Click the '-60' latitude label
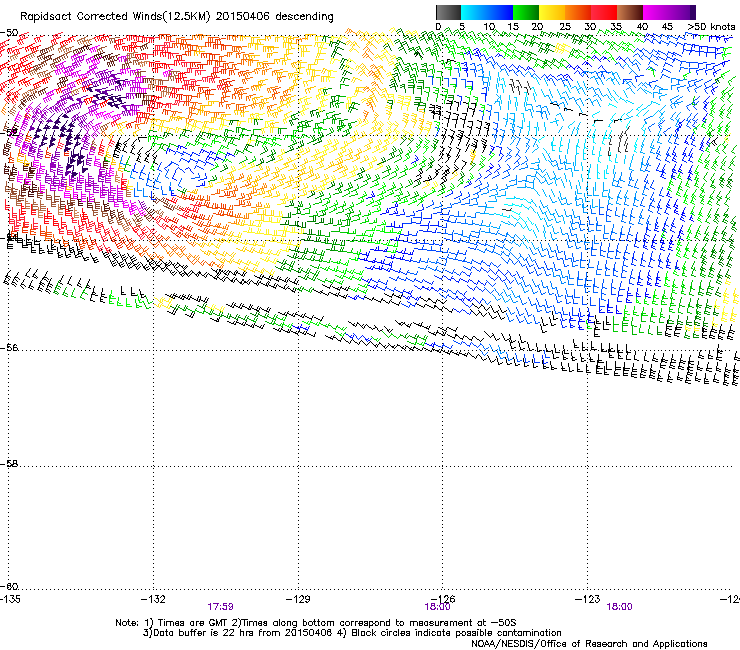The width and height of the screenshot is (740, 650). 9,586
